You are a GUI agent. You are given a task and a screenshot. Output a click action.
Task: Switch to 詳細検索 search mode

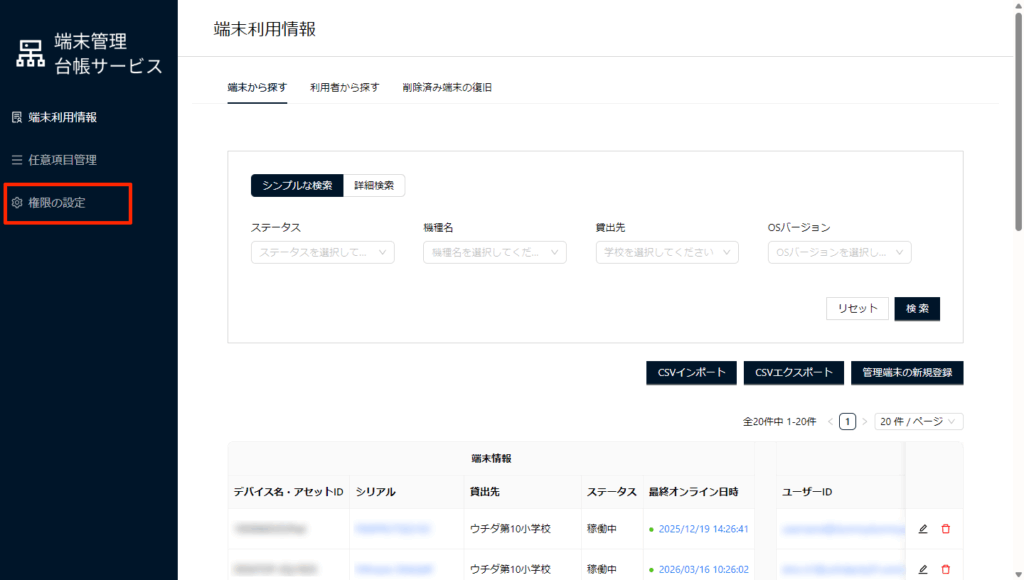click(x=374, y=186)
